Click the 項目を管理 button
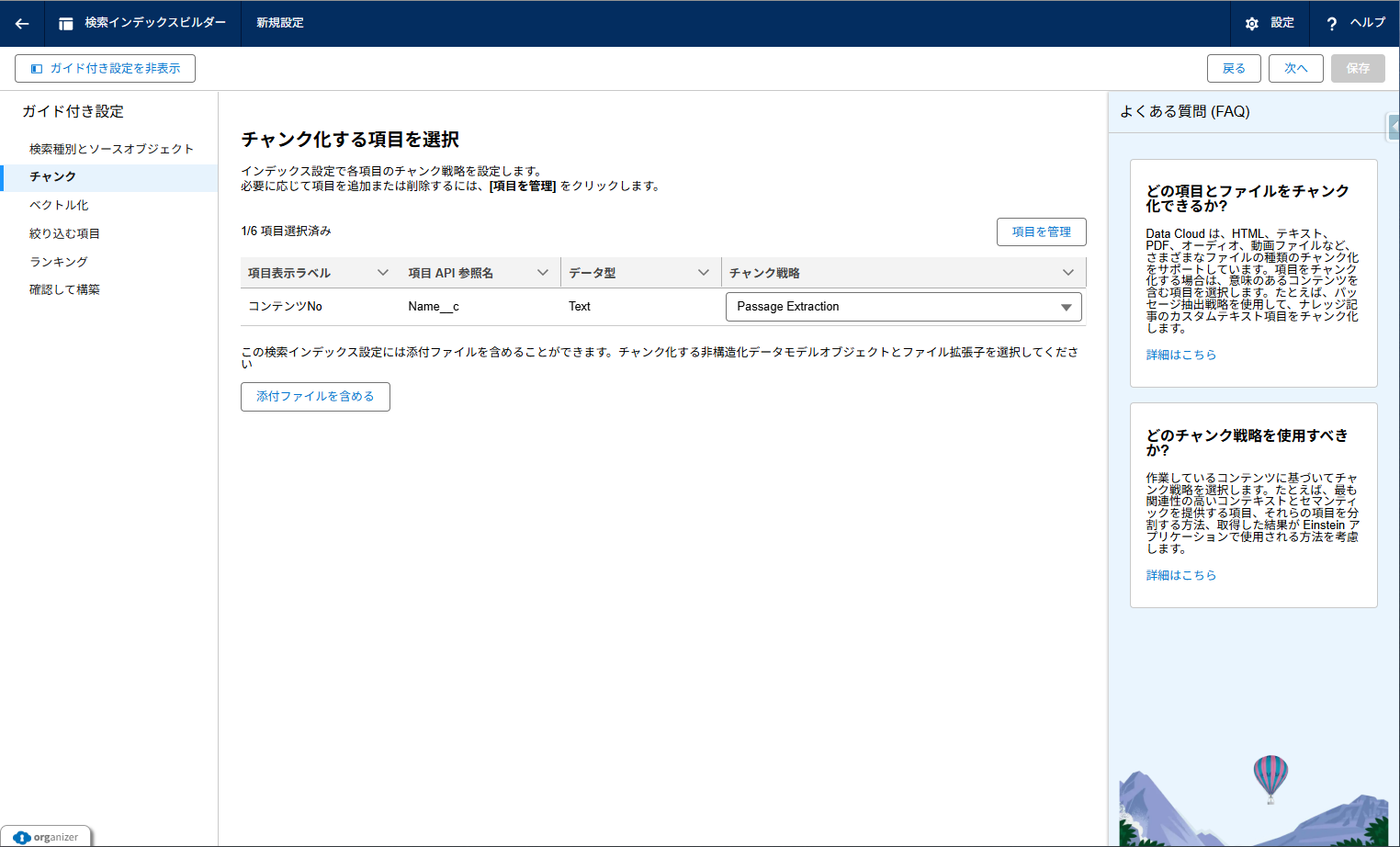This screenshot has height=847, width=1400. point(1041,232)
